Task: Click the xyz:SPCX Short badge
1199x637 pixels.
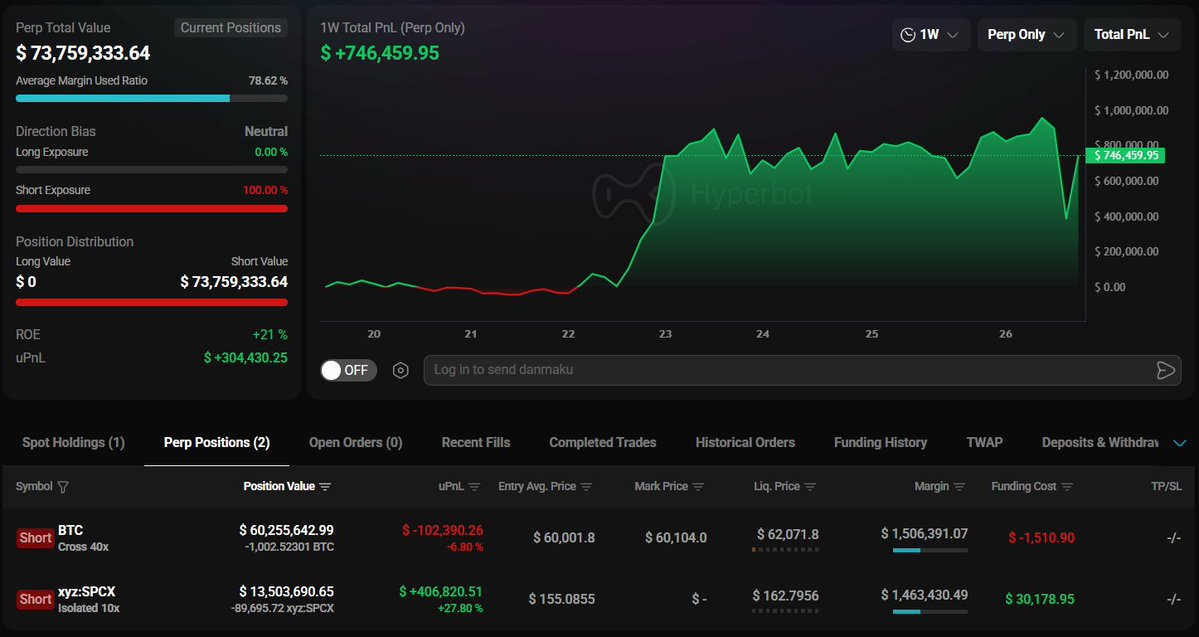Action: (35, 600)
